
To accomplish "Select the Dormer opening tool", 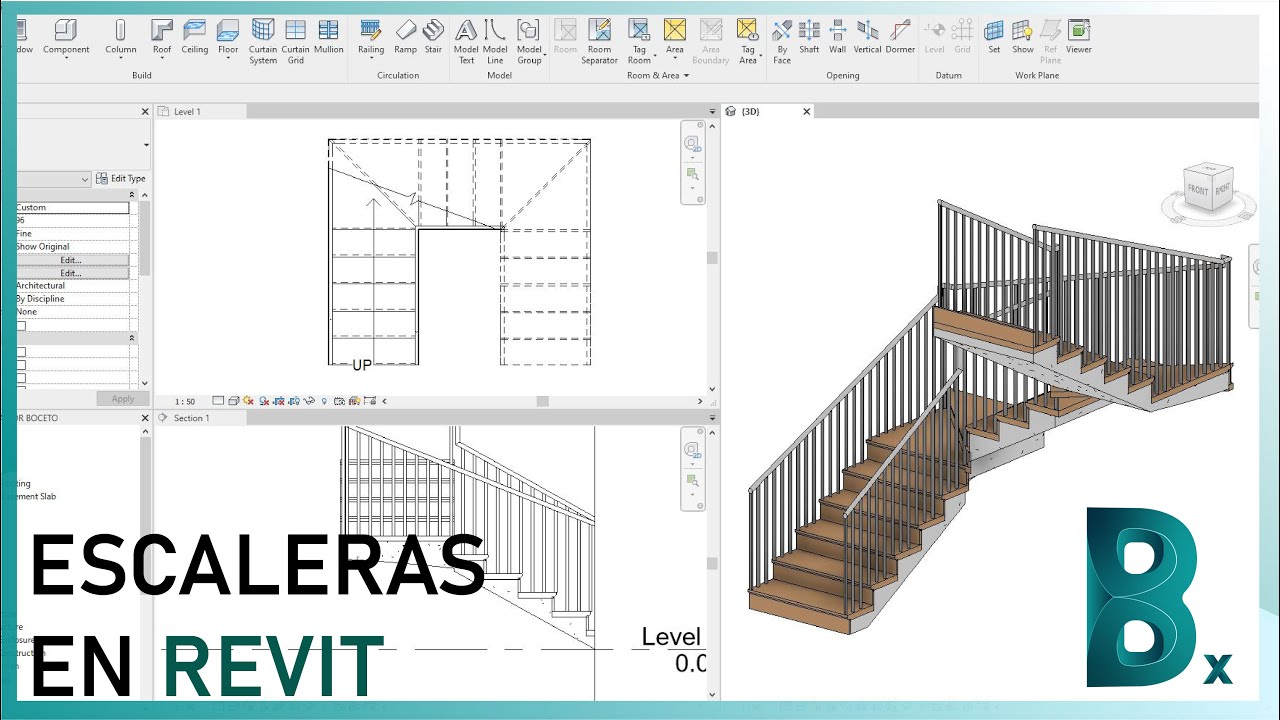I will coord(900,36).
